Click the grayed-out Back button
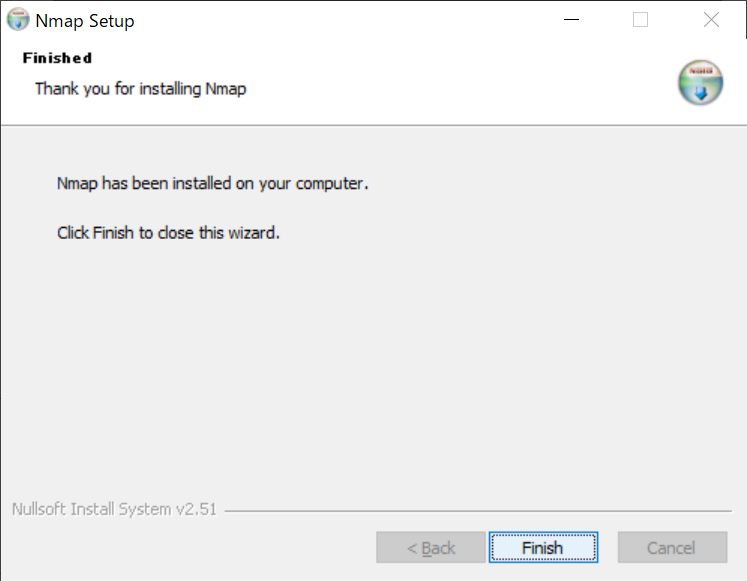 431,548
